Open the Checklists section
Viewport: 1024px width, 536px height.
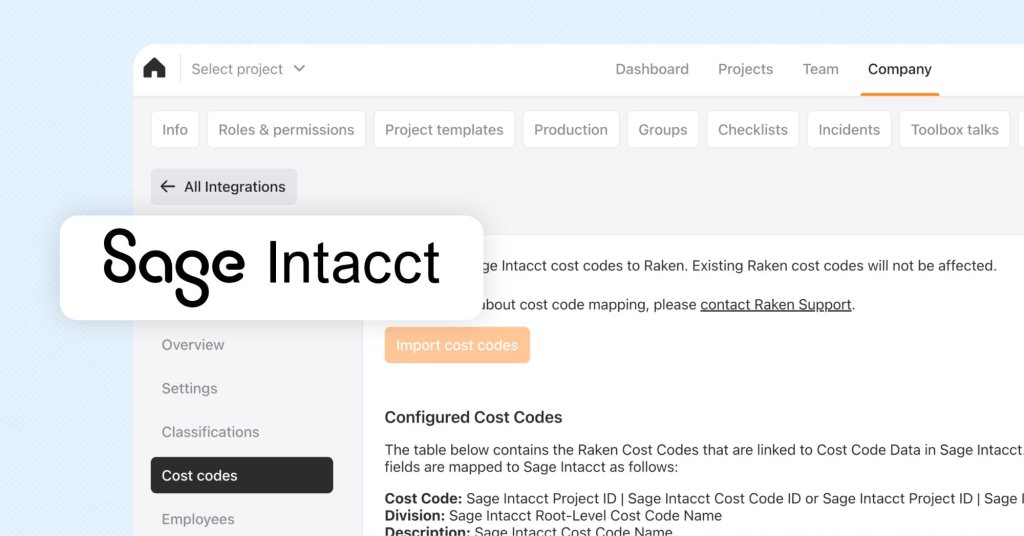point(753,130)
